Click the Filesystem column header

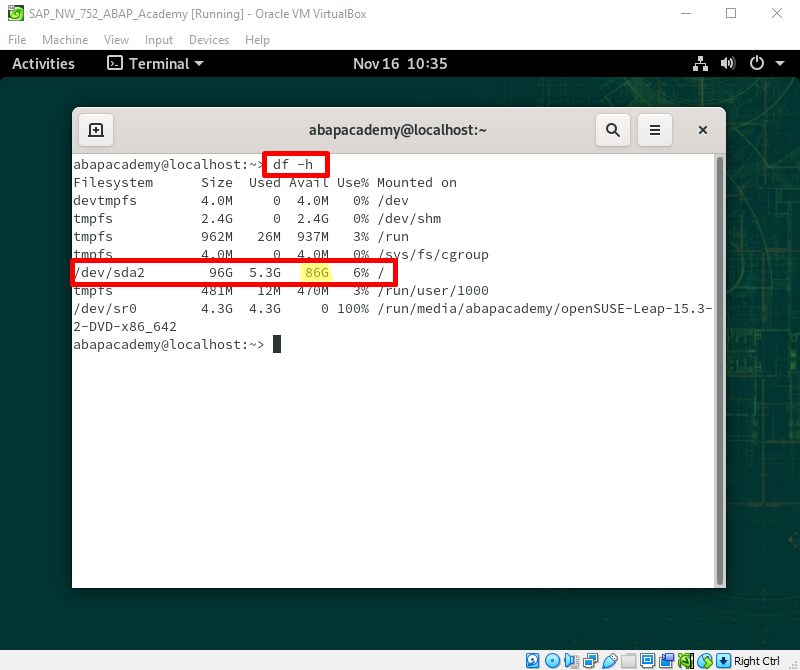[x=113, y=183]
